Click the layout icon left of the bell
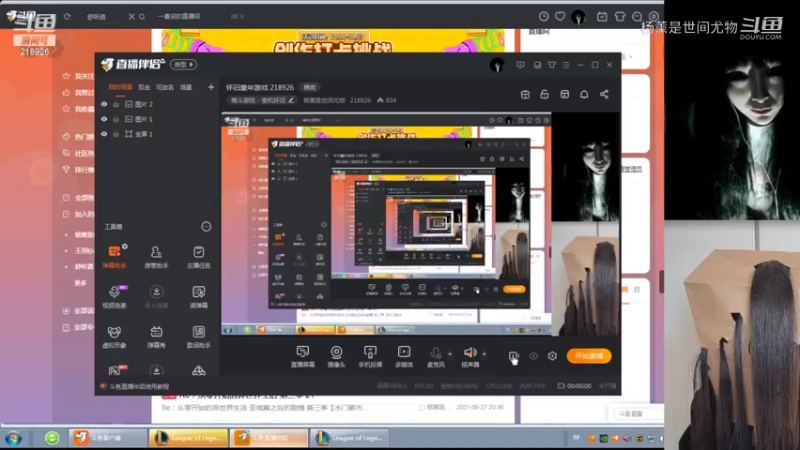The width and height of the screenshot is (800, 450). [564, 94]
